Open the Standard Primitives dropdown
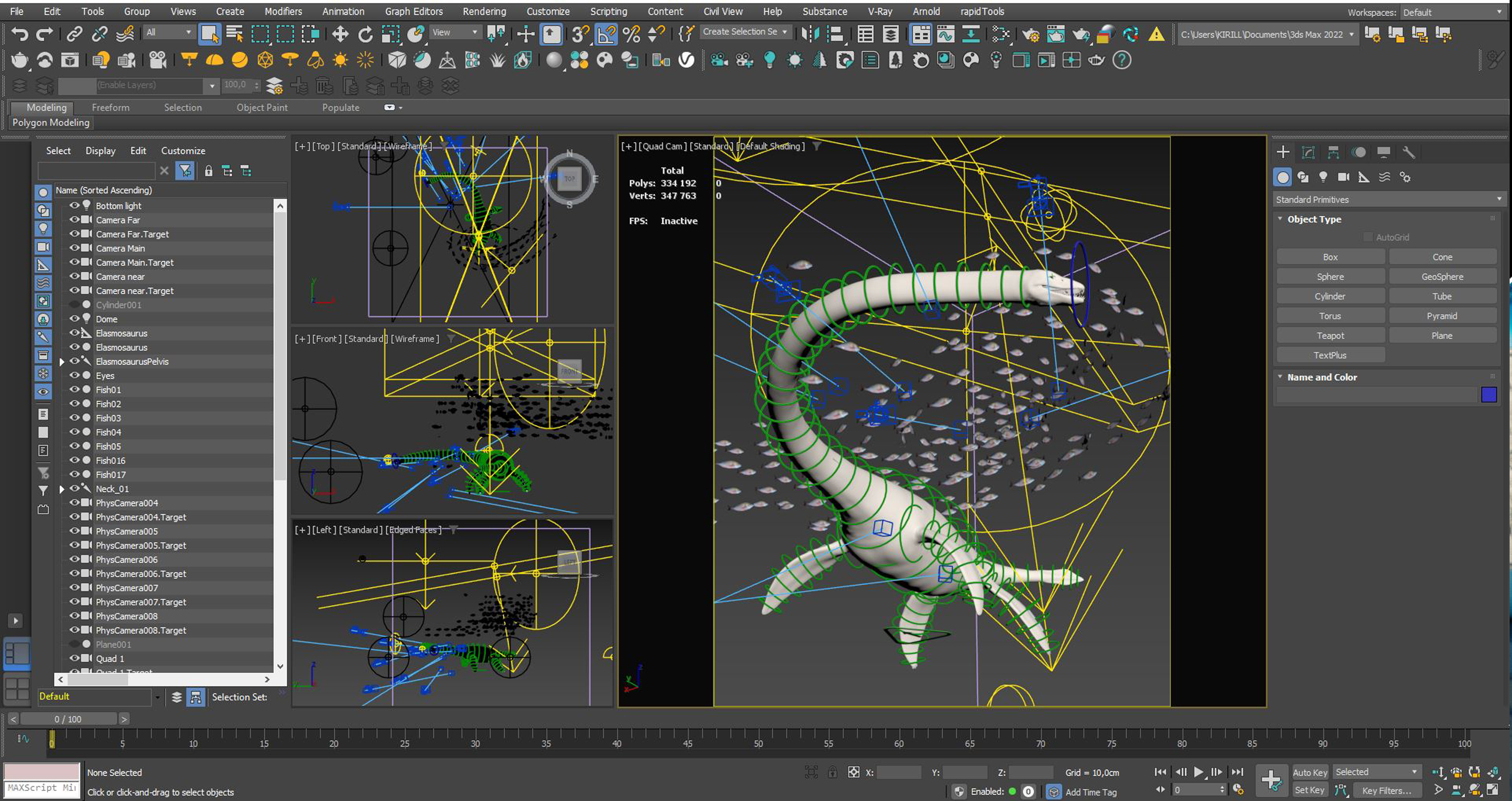 (x=1388, y=200)
